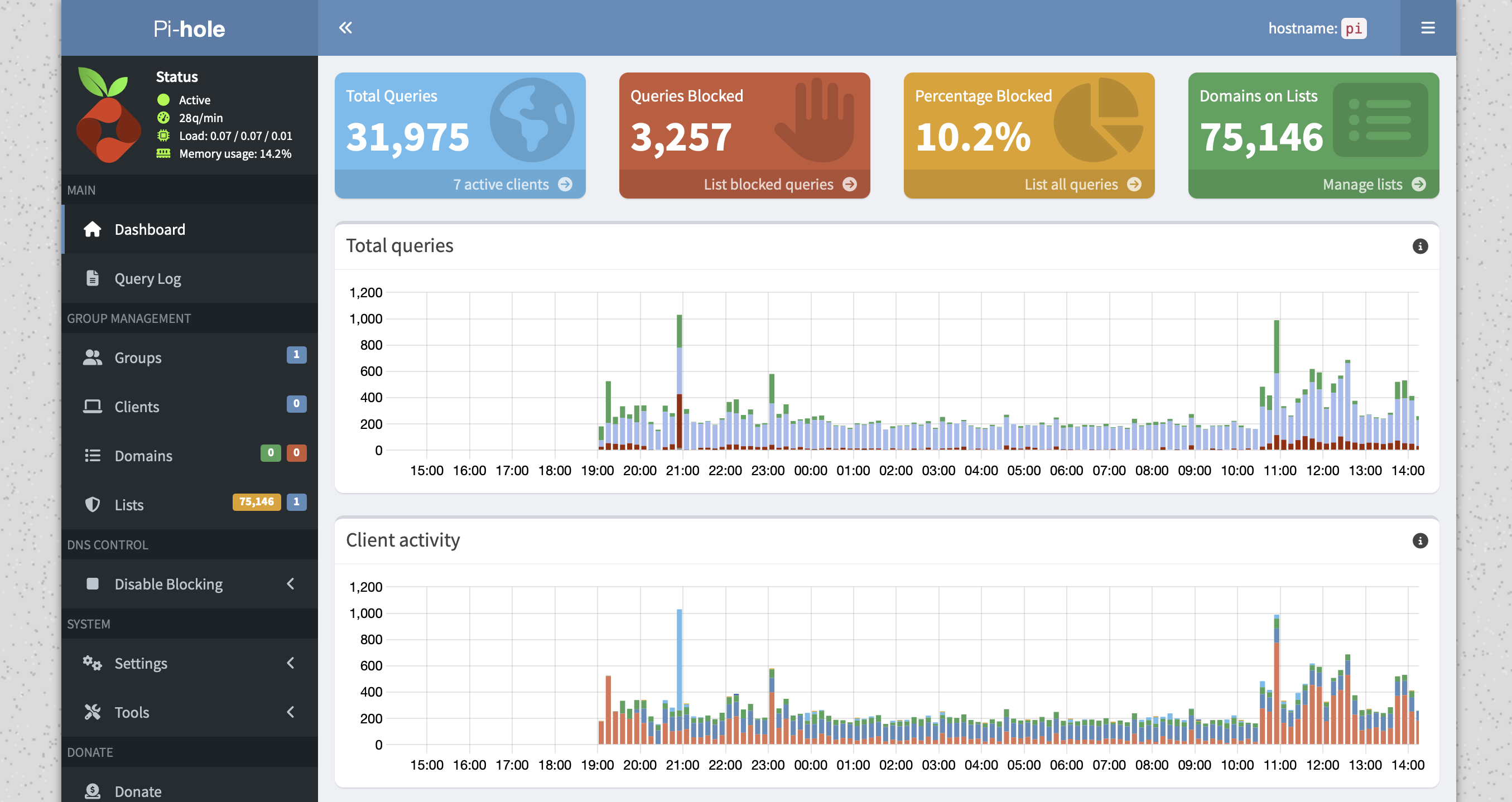
Task: Open the info icon on Client activity chart
Action: point(1420,541)
